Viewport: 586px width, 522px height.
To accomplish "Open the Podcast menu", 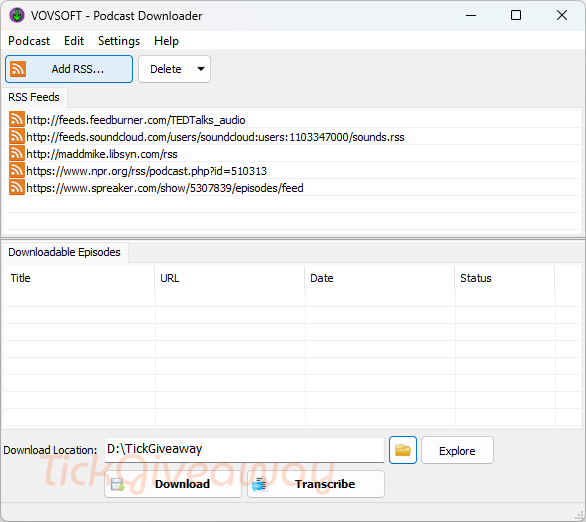I will [x=29, y=41].
